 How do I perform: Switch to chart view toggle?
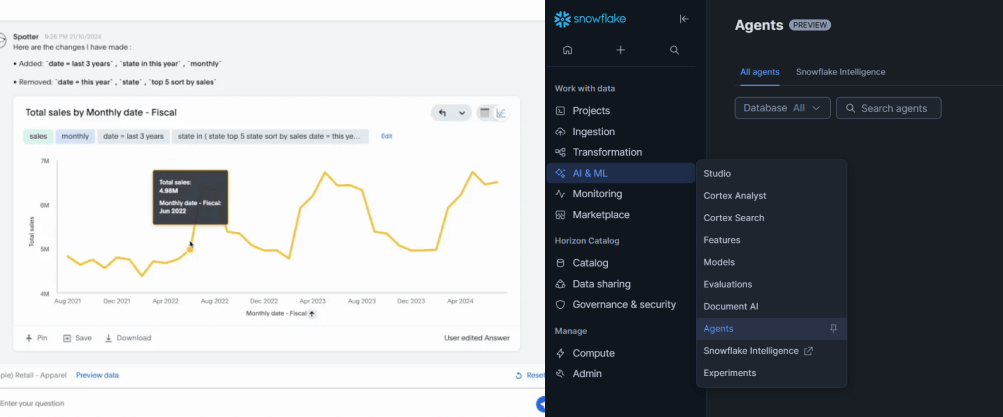pyautogui.click(x=501, y=113)
